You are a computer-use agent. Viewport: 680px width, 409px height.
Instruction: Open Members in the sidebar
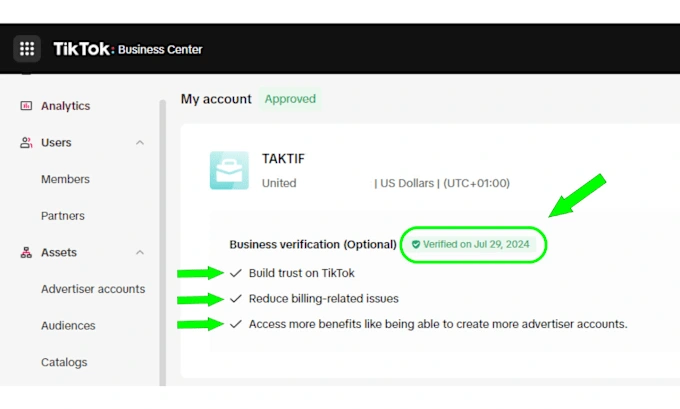tap(65, 180)
